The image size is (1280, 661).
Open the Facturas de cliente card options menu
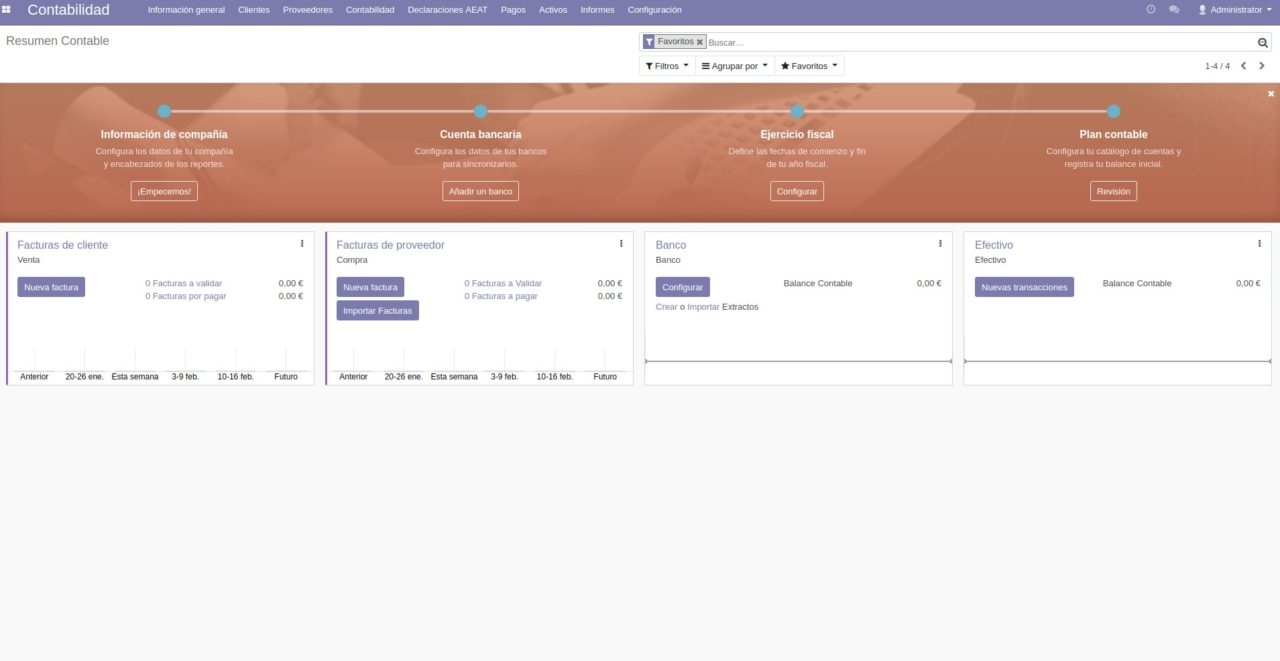(x=302, y=243)
